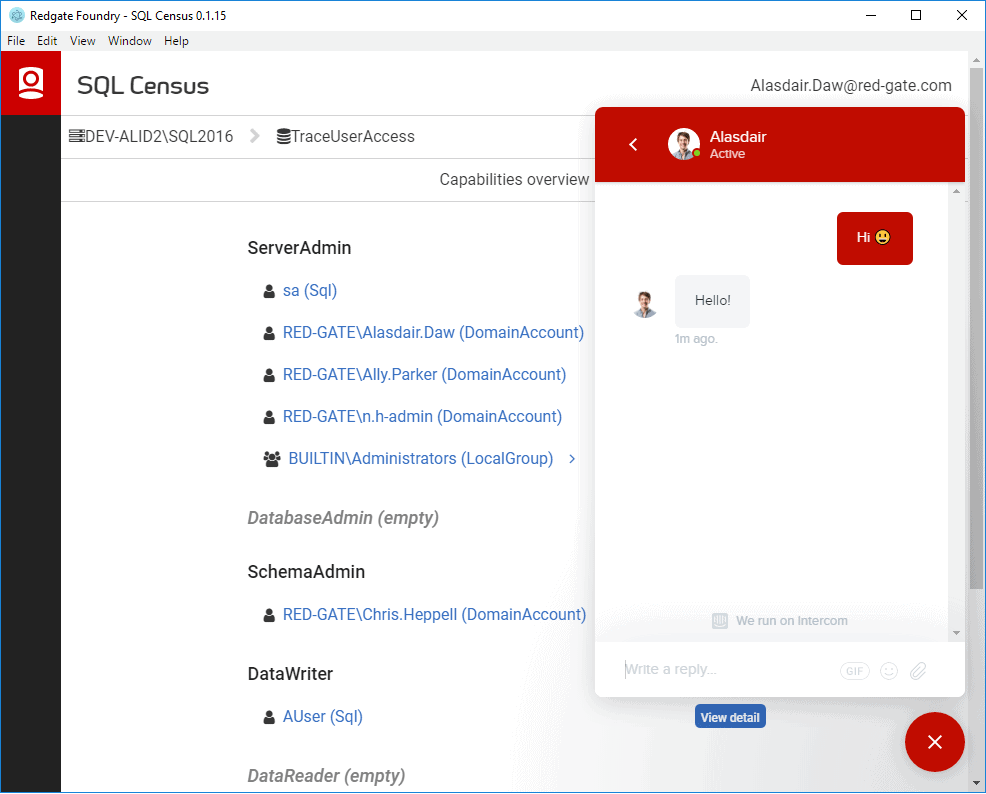The image size is (986, 794).
Task: Click the user icon beside RED-GATE\Ally.Parker
Action: pyautogui.click(x=269, y=375)
